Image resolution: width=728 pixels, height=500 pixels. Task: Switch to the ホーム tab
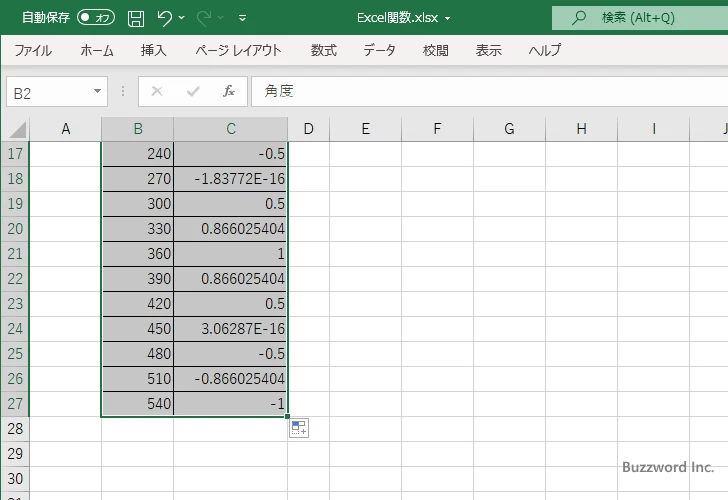tap(97, 50)
